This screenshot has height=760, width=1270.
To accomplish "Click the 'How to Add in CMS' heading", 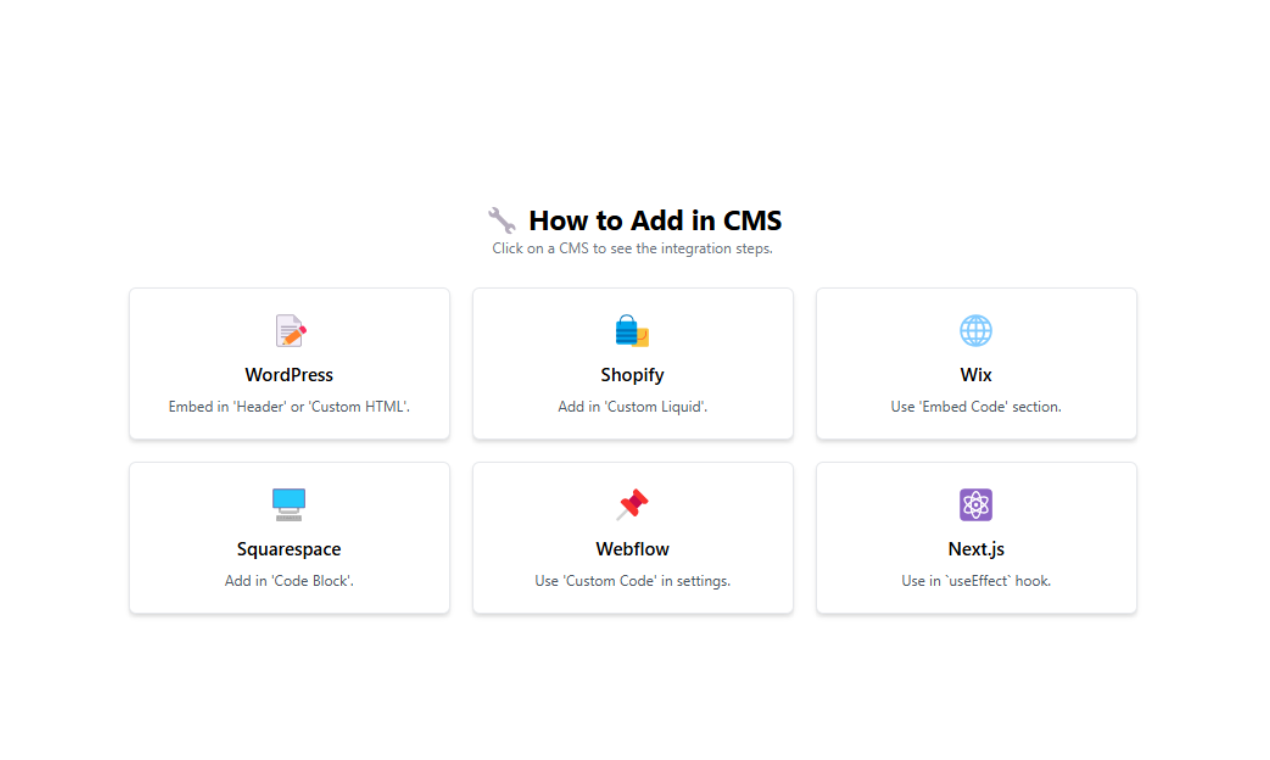I will pos(655,220).
